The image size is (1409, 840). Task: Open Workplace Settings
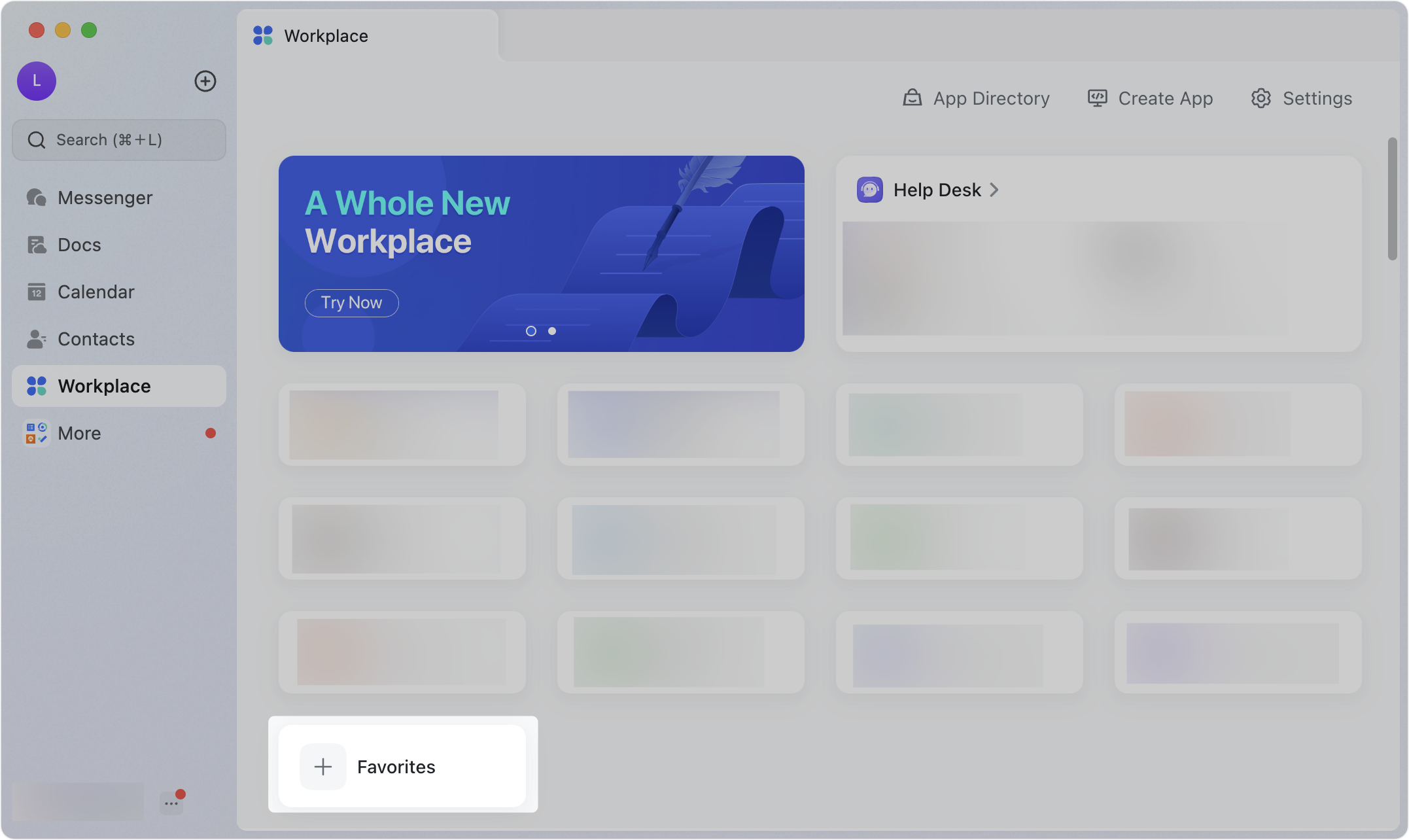tap(1301, 98)
